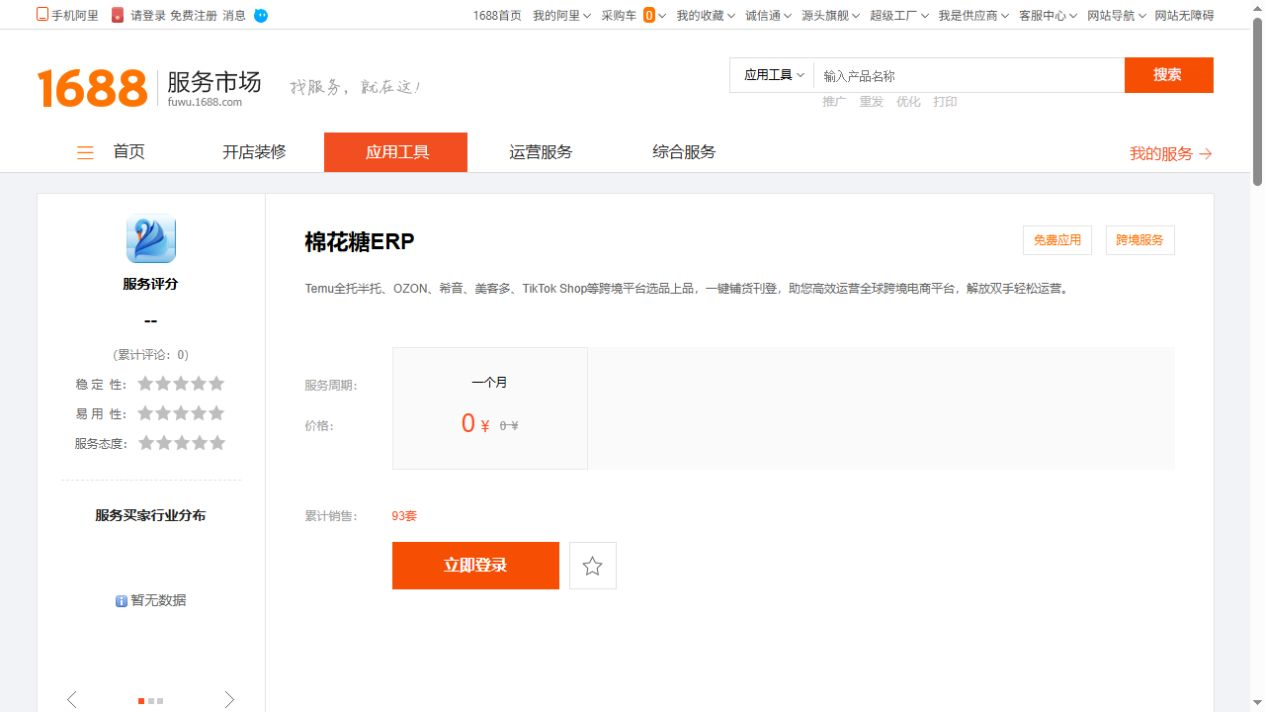Click the 免费注册 link

(193, 15)
